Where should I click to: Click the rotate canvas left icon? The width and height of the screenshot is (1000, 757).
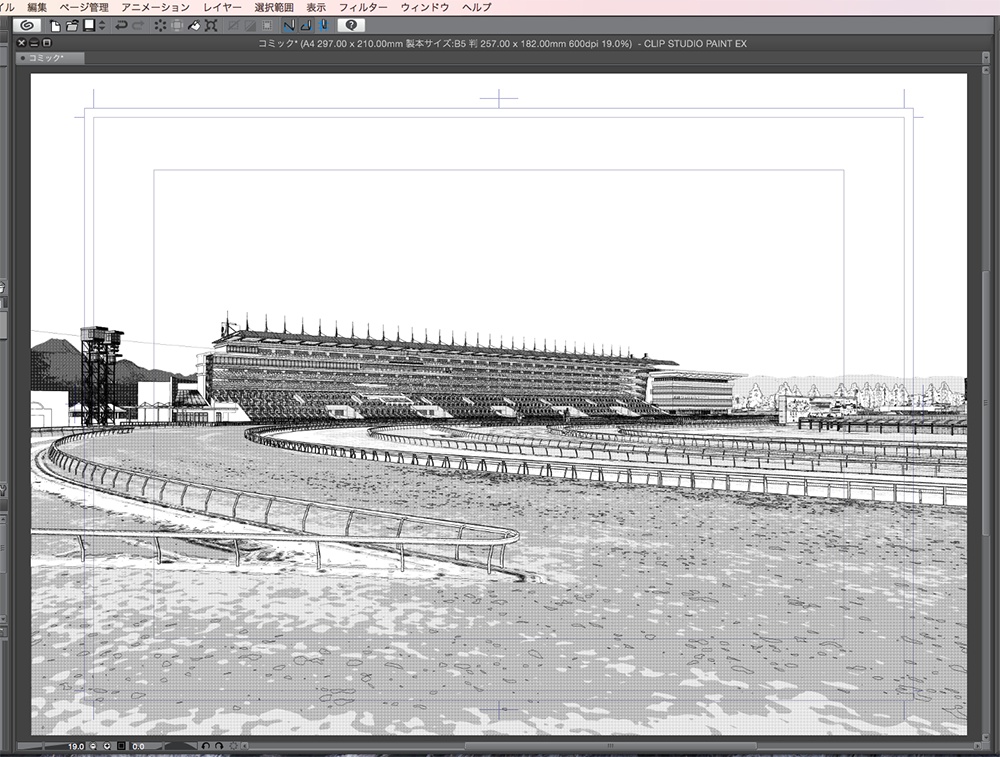(206, 747)
